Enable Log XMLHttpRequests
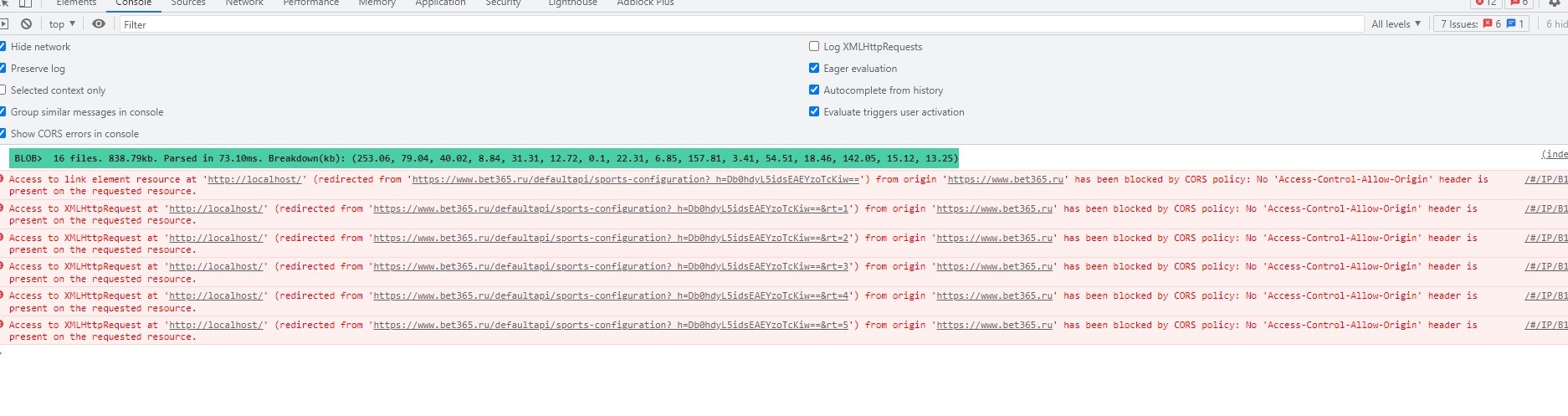 814,47
